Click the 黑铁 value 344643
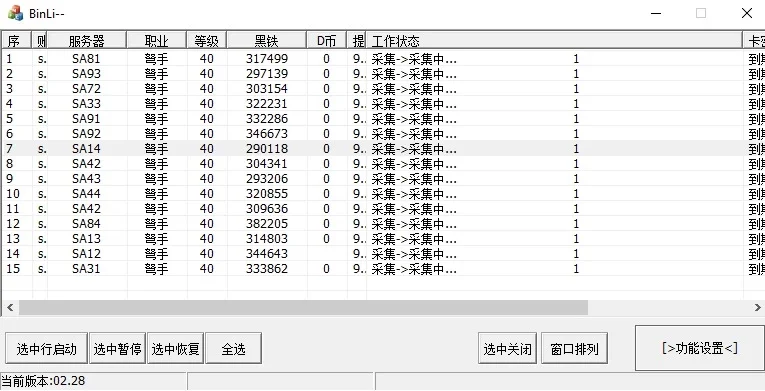The width and height of the screenshot is (765, 391). pyautogui.click(x=267, y=254)
